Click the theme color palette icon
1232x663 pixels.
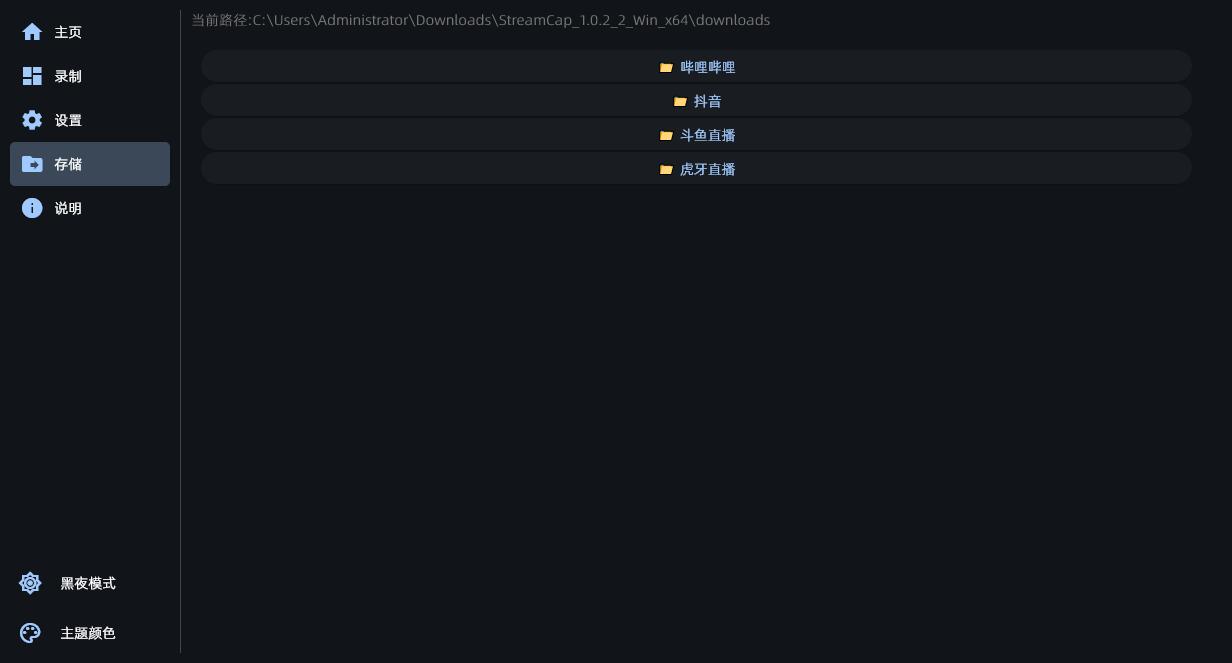(x=30, y=633)
